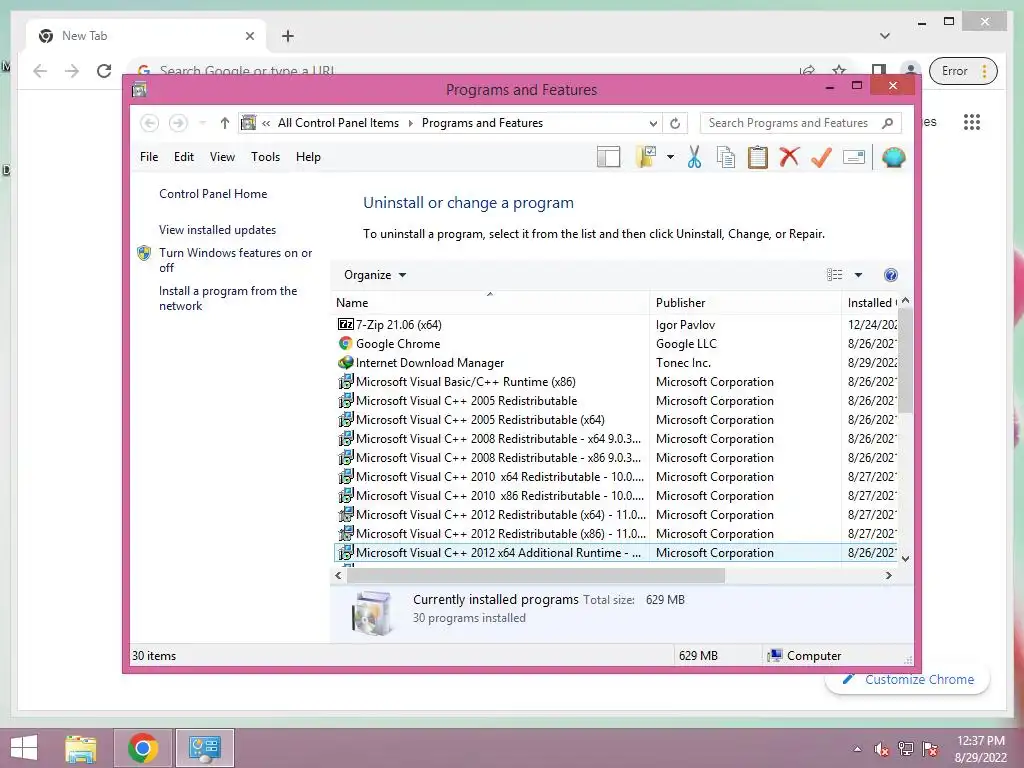Show hidden tray icons arrow
The image size is (1024, 768).
tap(857, 749)
